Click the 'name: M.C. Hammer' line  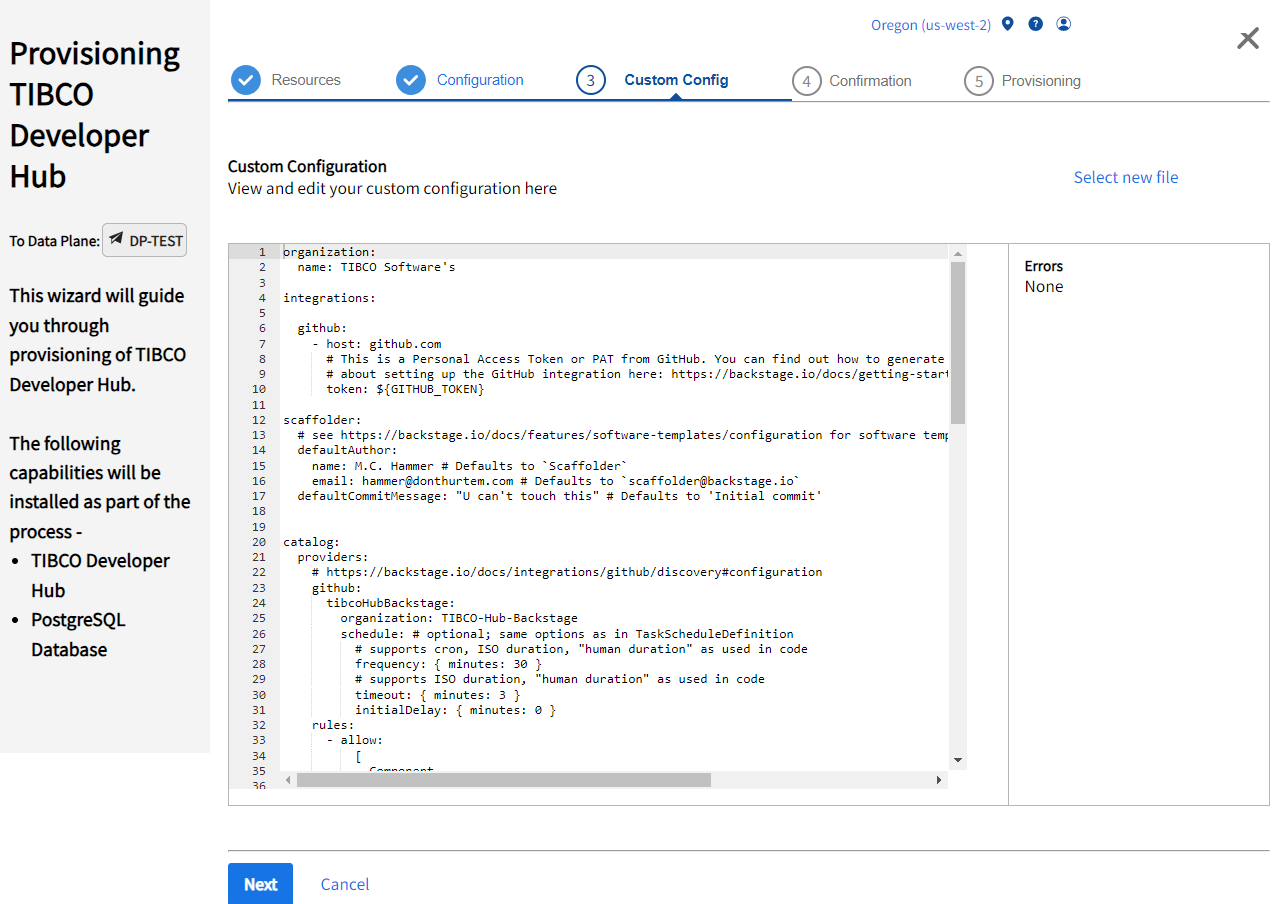click(470, 466)
